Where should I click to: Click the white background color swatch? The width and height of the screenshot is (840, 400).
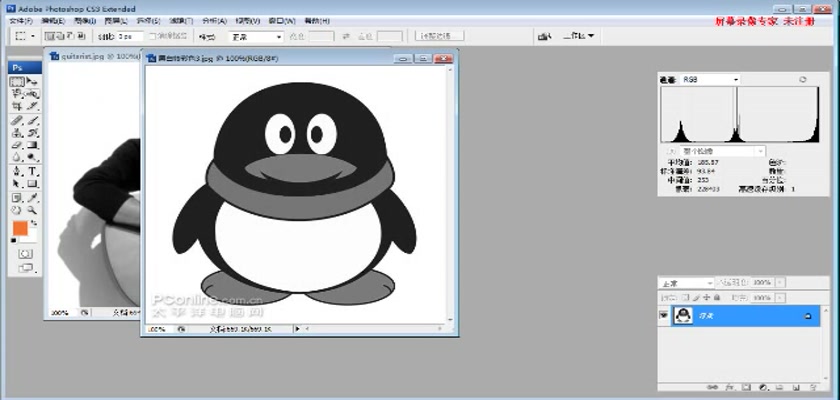point(31,238)
